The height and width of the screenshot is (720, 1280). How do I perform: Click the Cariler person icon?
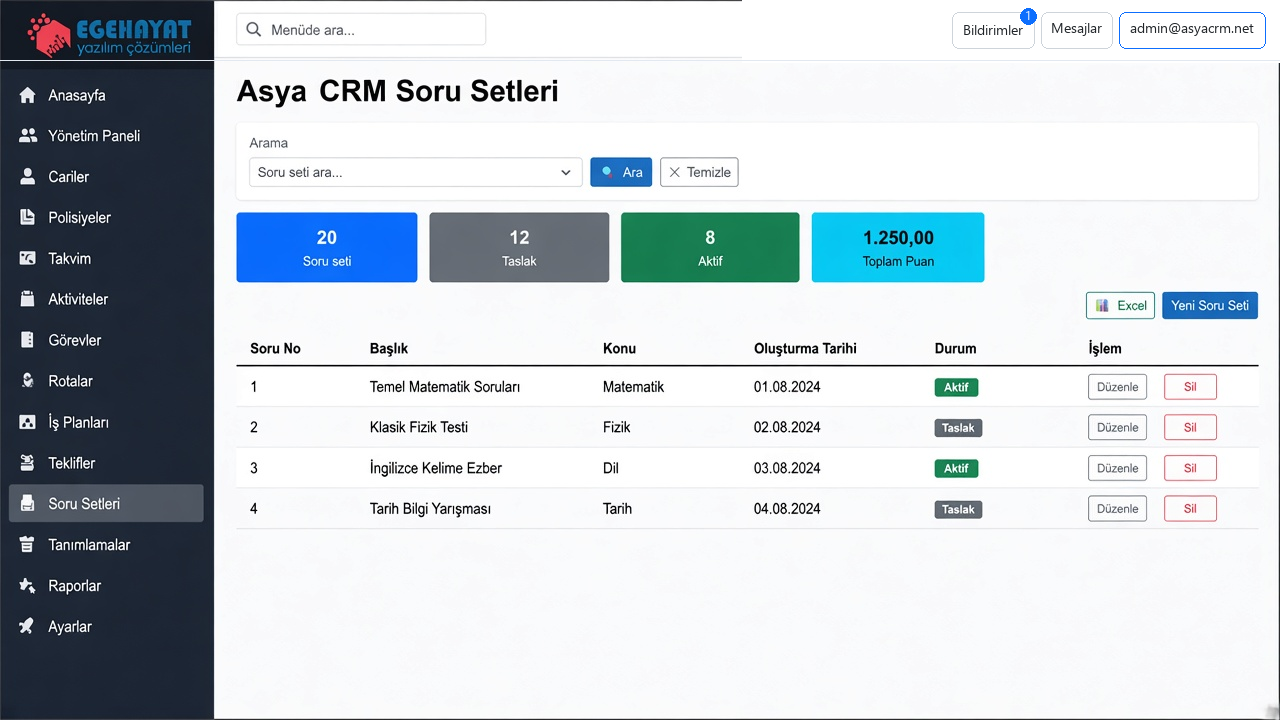coord(28,177)
